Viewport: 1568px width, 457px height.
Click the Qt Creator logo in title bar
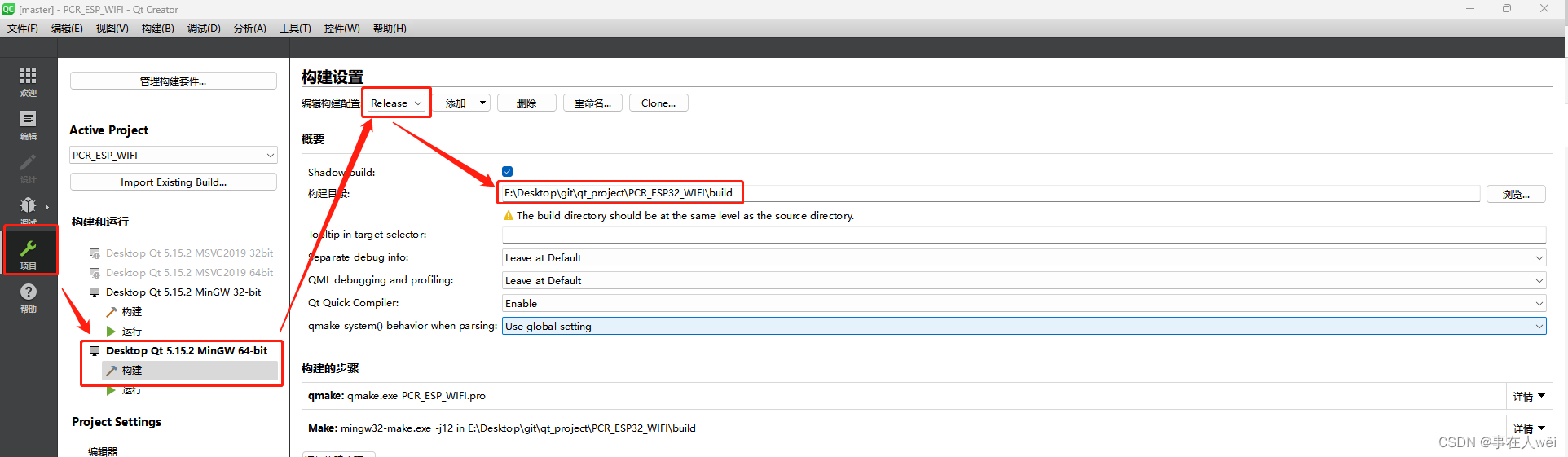[8, 9]
